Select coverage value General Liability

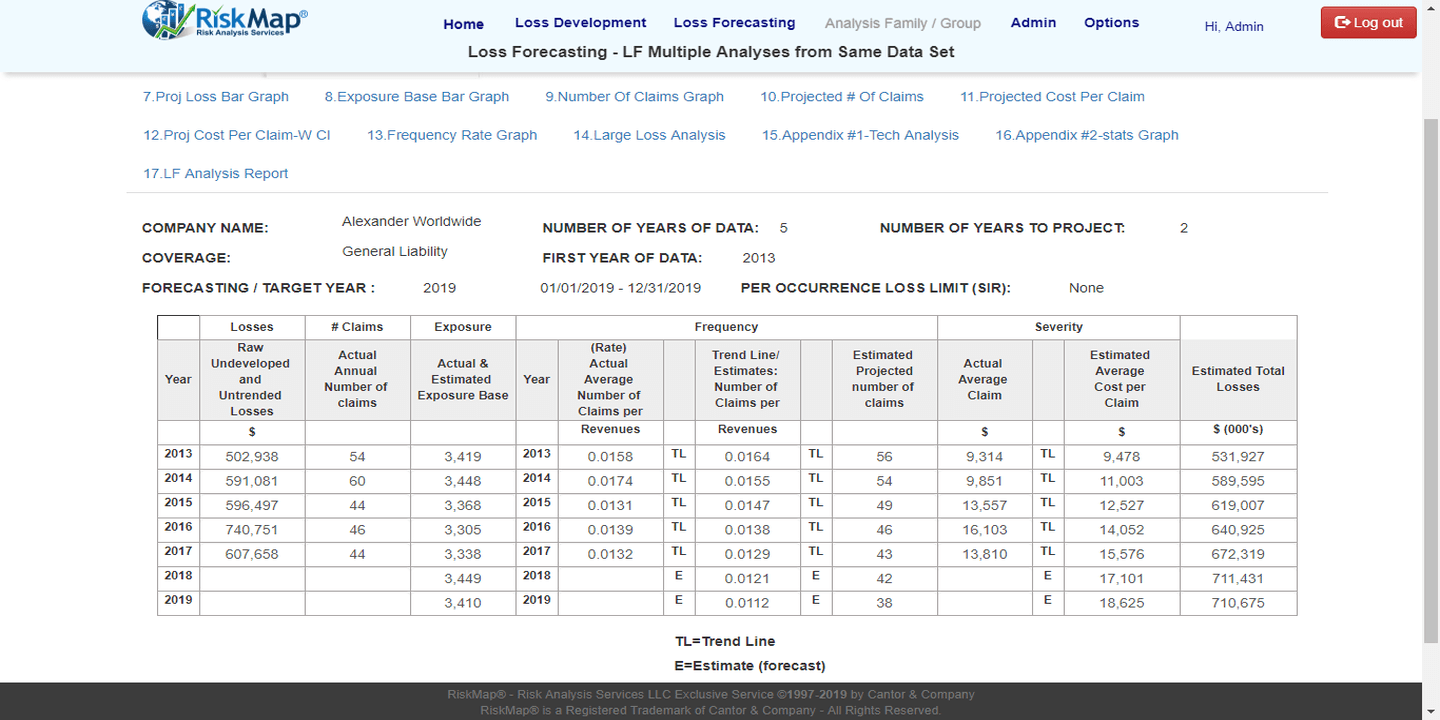click(395, 251)
